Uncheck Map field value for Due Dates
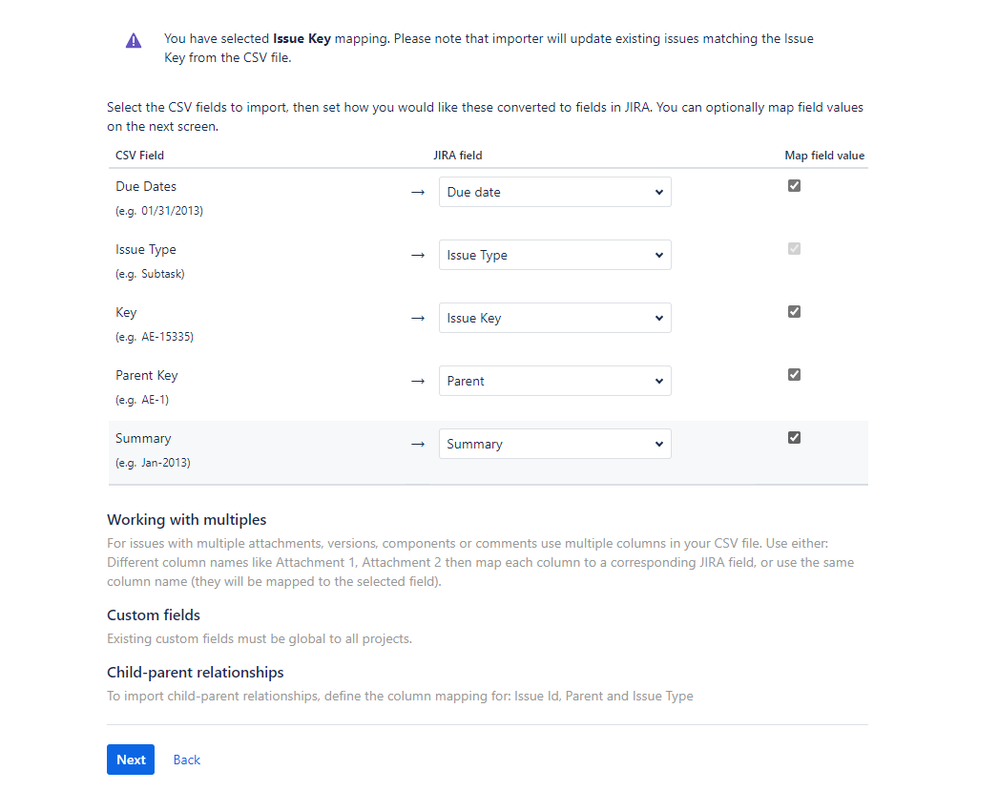The height and width of the screenshot is (792, 999). coord(794,185)
